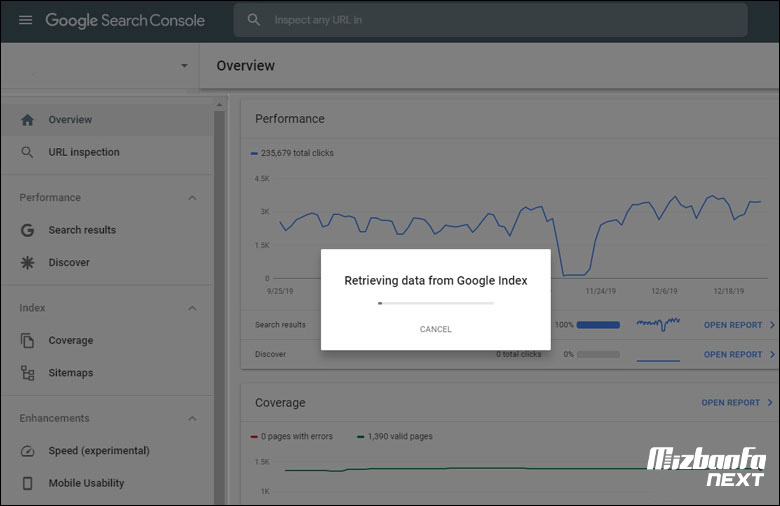Click the Coverage card heading
The image size is (780, 506).
280,403
